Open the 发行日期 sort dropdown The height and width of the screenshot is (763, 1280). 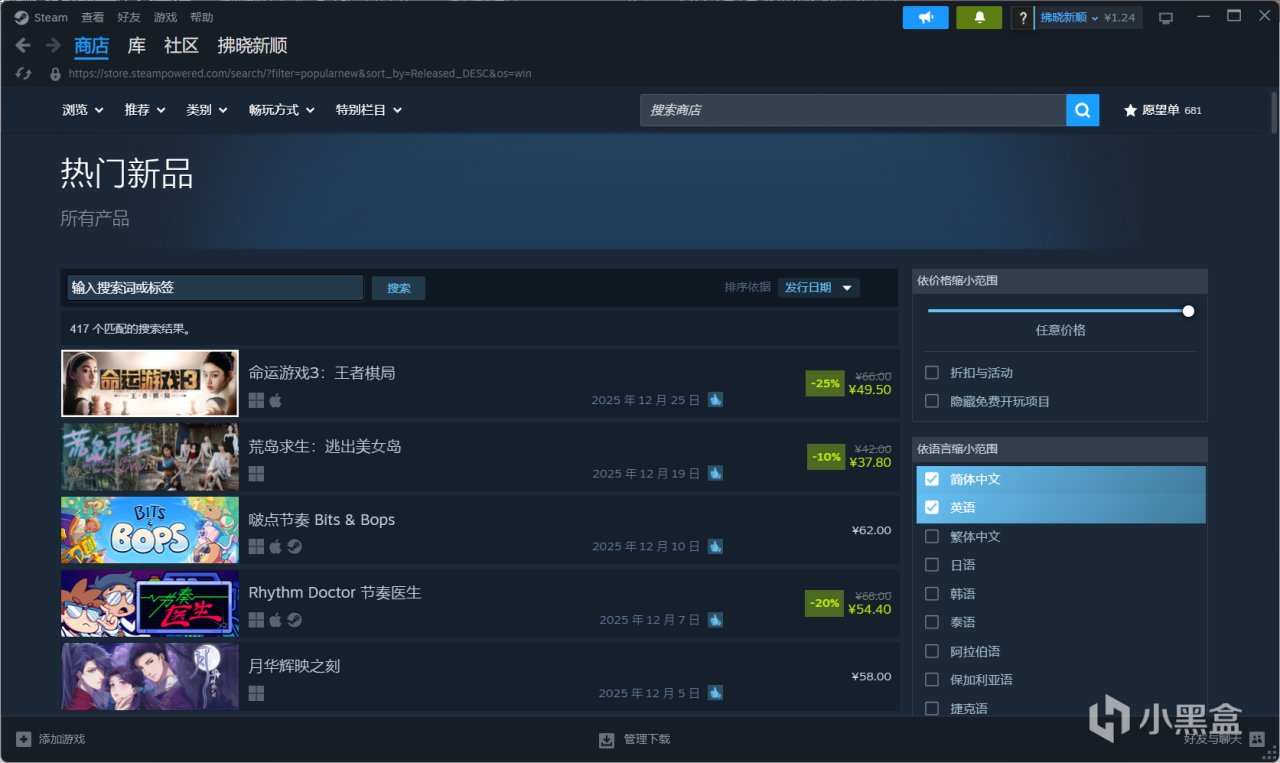click(x=819, y=288)
